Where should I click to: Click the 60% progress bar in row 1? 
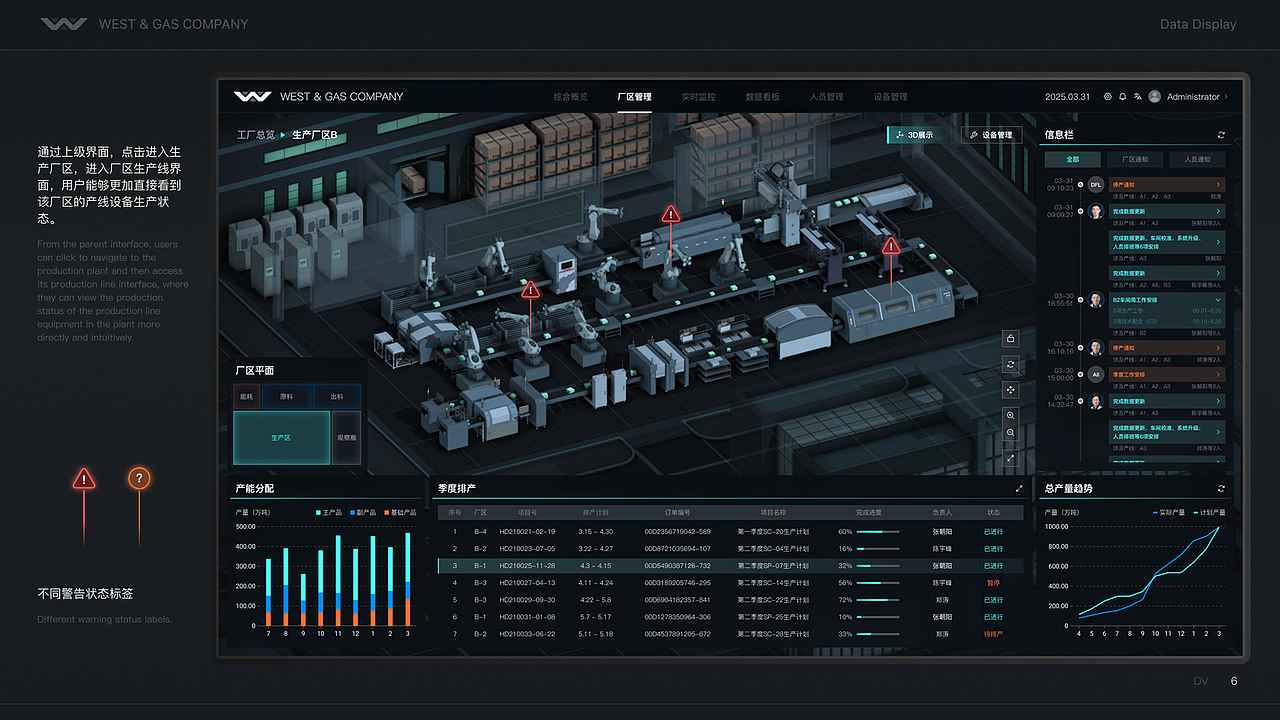point(877,532)
